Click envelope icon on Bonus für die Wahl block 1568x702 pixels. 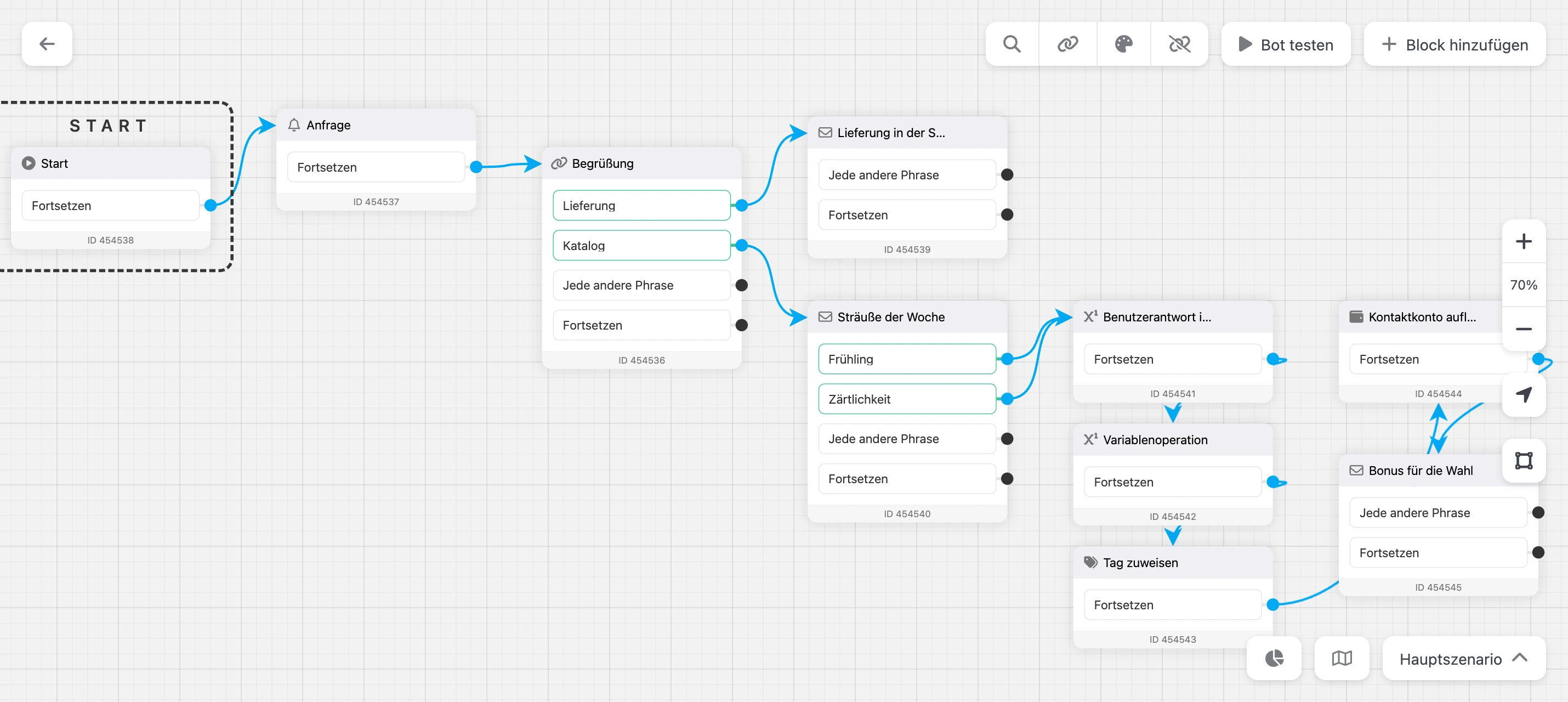coord(1356,470)
